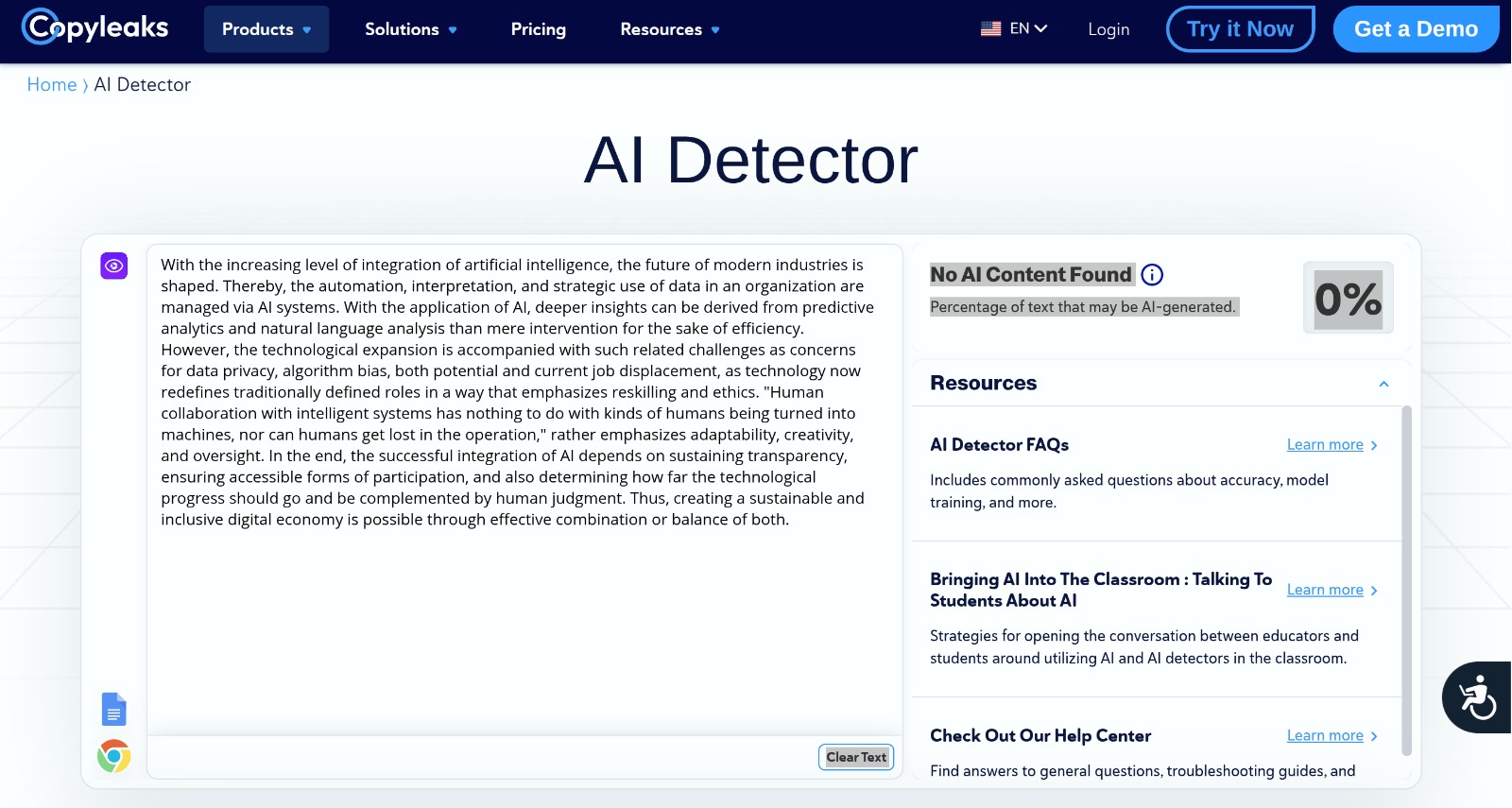Open the accessibility widget
Screen dimensions: 1512x808
coord(1476,697)
